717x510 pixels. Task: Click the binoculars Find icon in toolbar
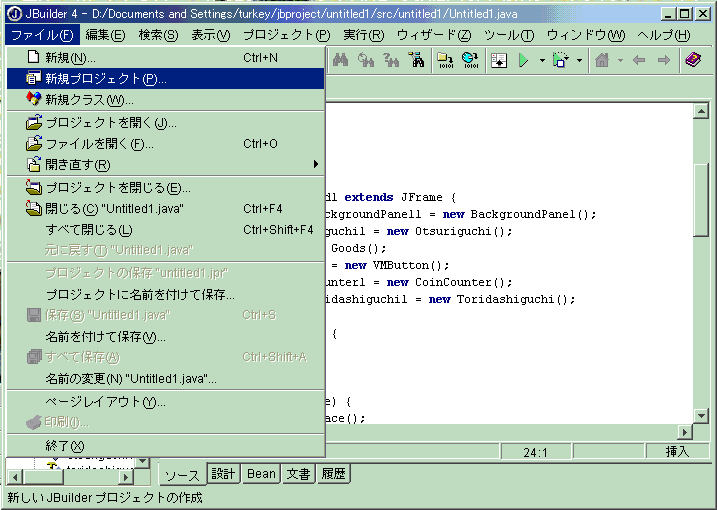click(x=340, y=60)
